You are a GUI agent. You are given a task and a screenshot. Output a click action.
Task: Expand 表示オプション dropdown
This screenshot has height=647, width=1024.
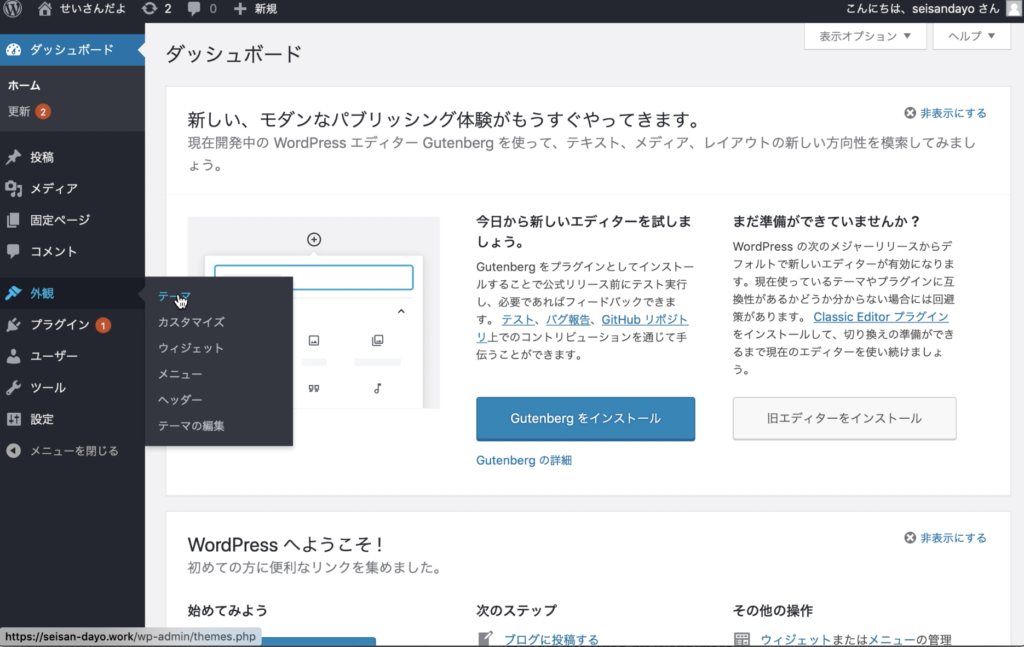[x=864, y=36]
